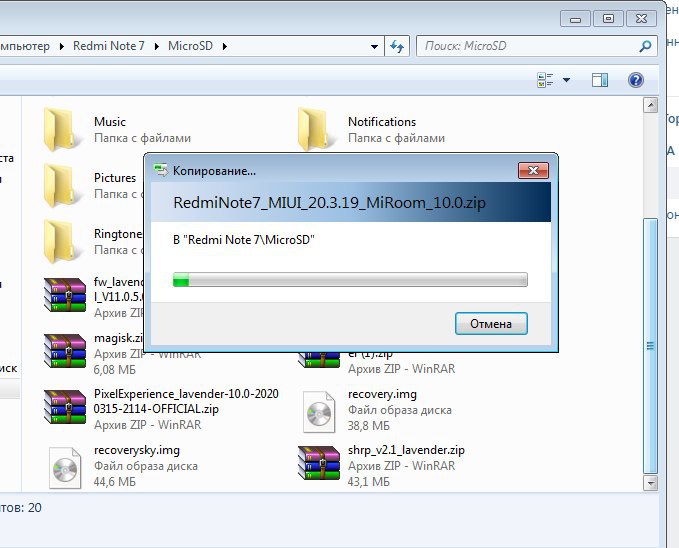Click the 43,1 МБ size label
Viewport: 679px width, 548px height.
[369, 482]
